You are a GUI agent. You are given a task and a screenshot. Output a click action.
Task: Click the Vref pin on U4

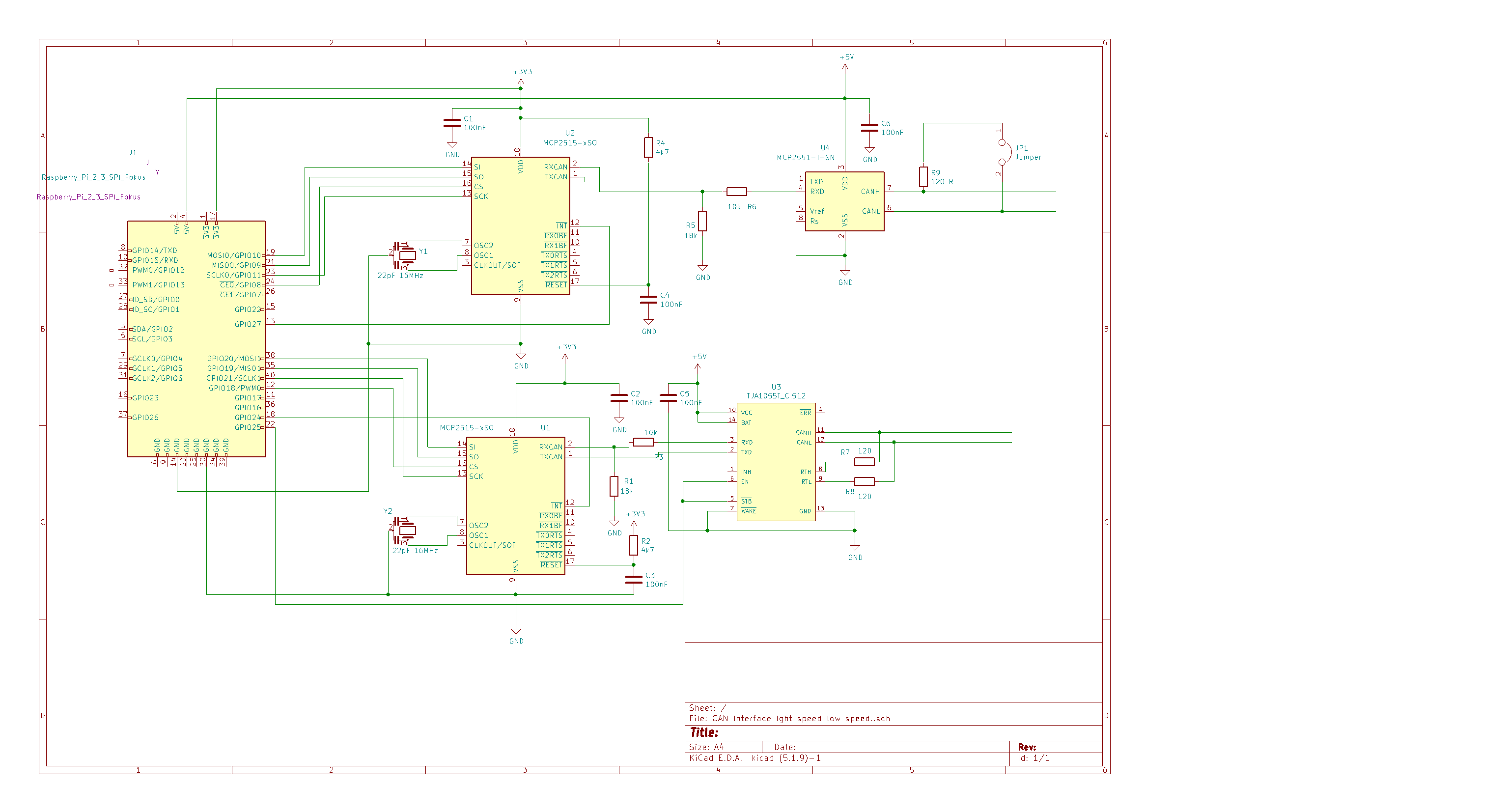point(816,211)
